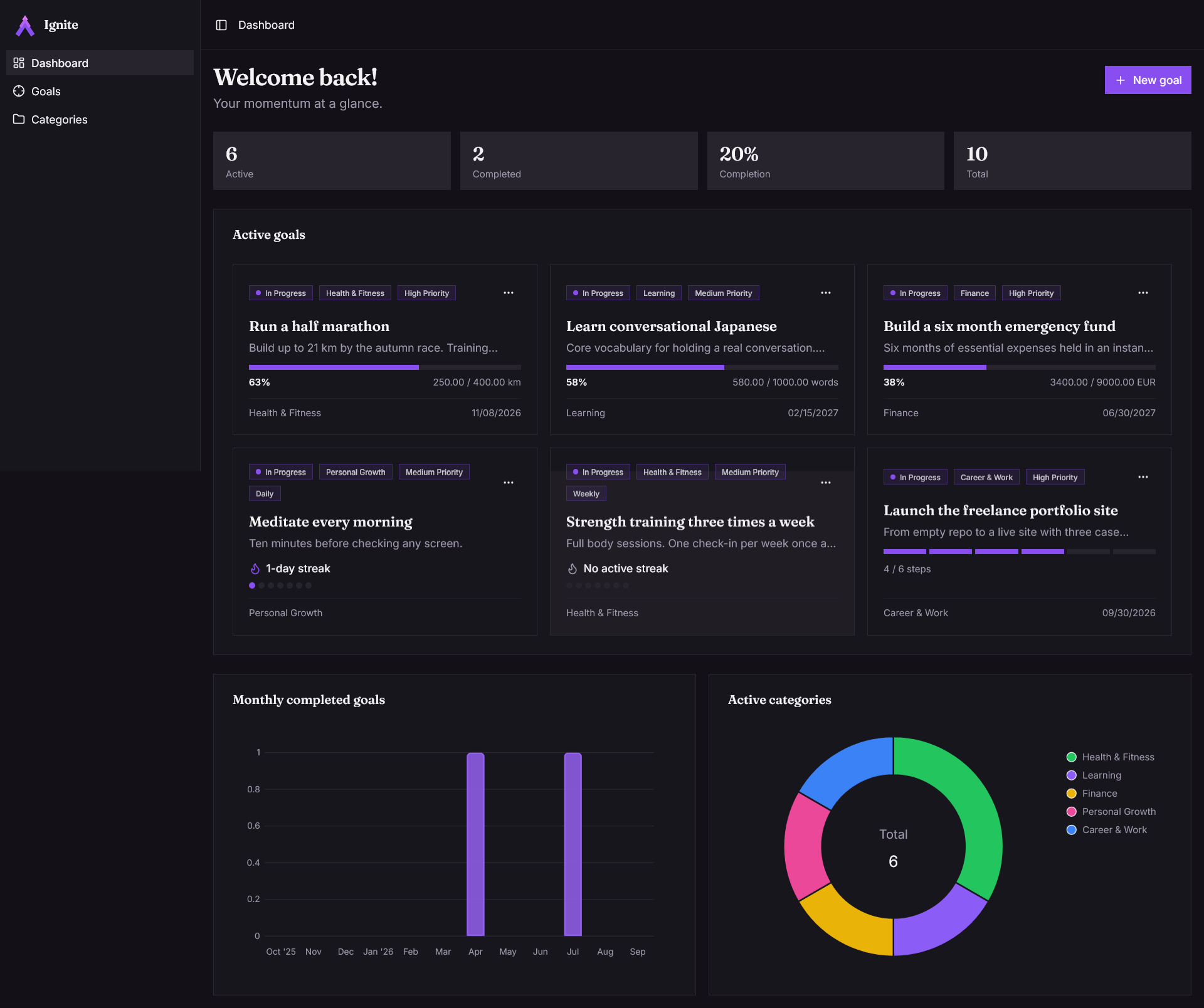Click Health & Fitness tag on half marathon

pyautogui.click(x=355, y=293)
